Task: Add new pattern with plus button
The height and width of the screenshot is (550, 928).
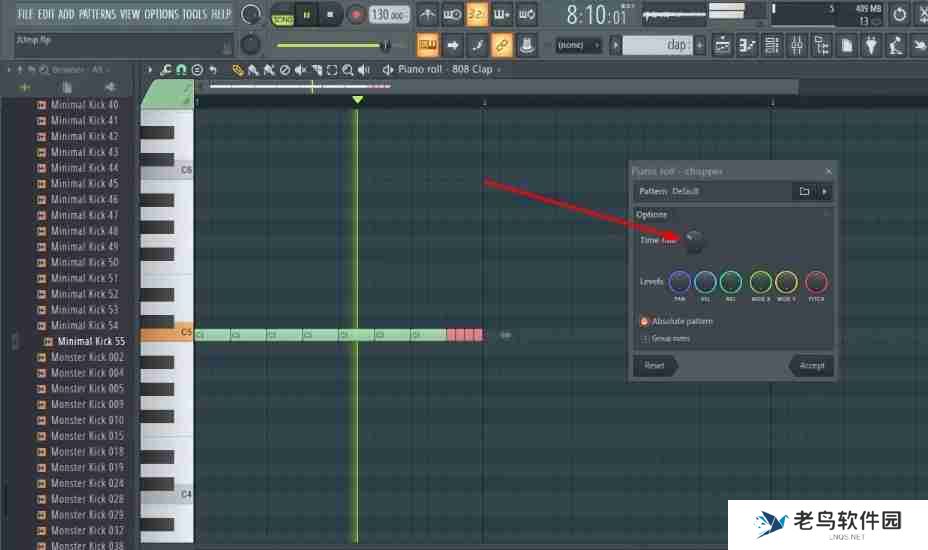Action: 700,45
